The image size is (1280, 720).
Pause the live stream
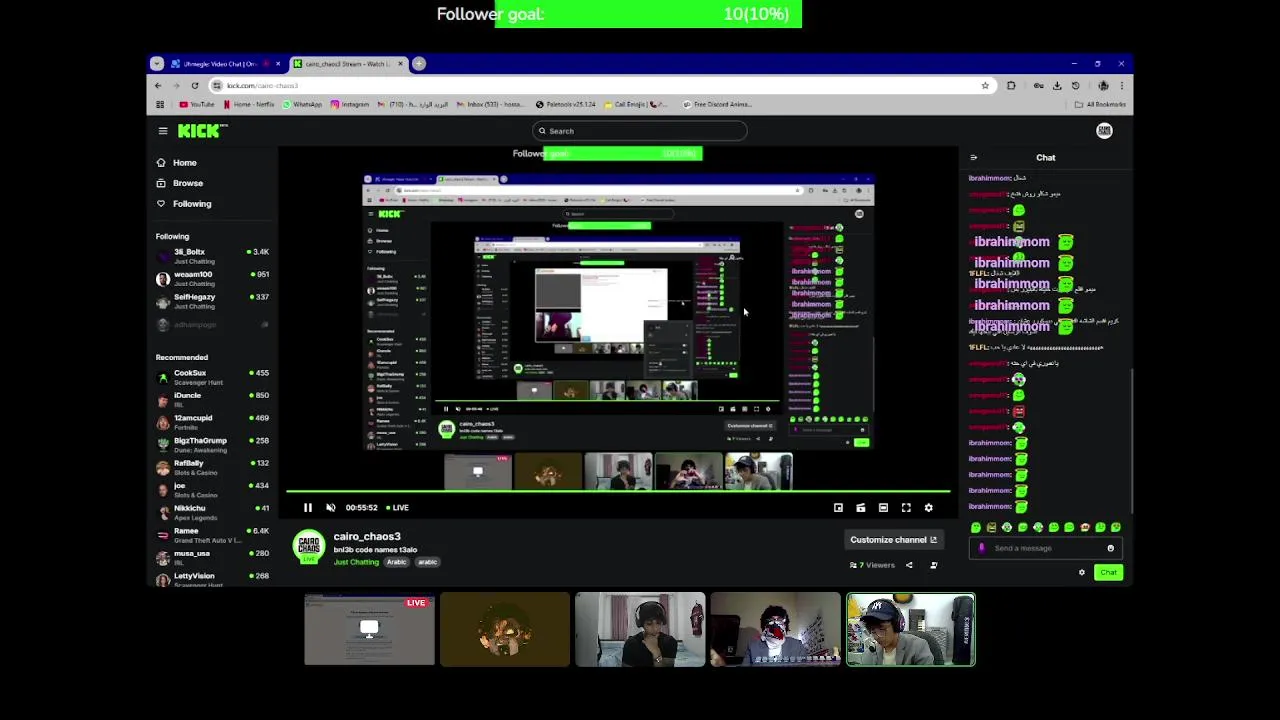pyautogui.click(x=308, y=507)
